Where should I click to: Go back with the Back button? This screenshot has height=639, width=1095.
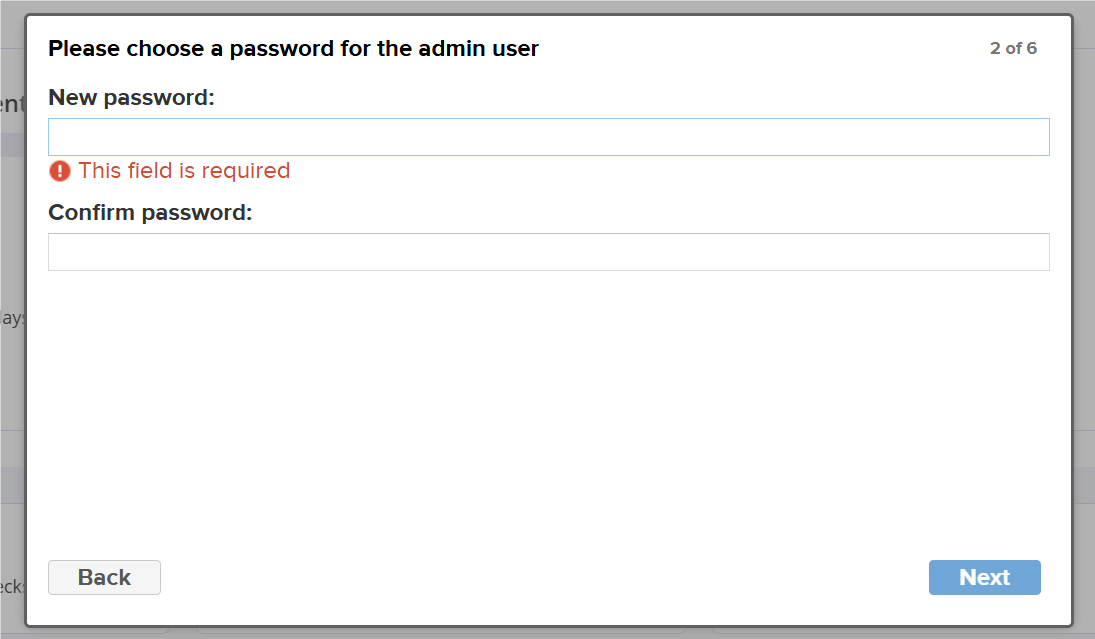click(x=104, y=577)
